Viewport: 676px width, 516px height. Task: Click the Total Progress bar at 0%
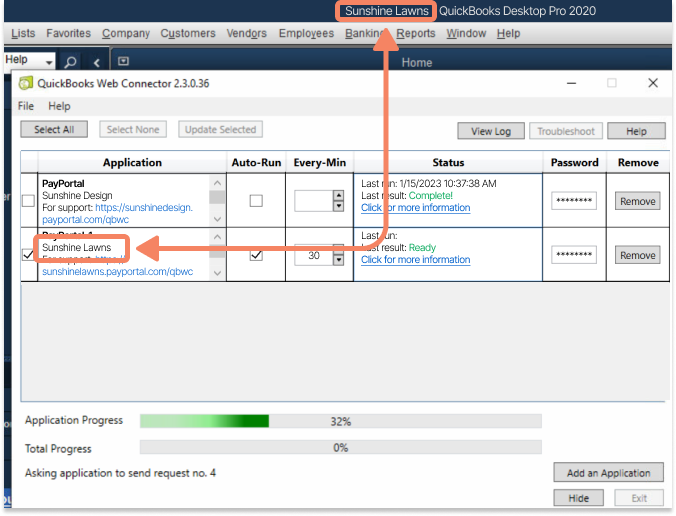(x=341, y=447)
